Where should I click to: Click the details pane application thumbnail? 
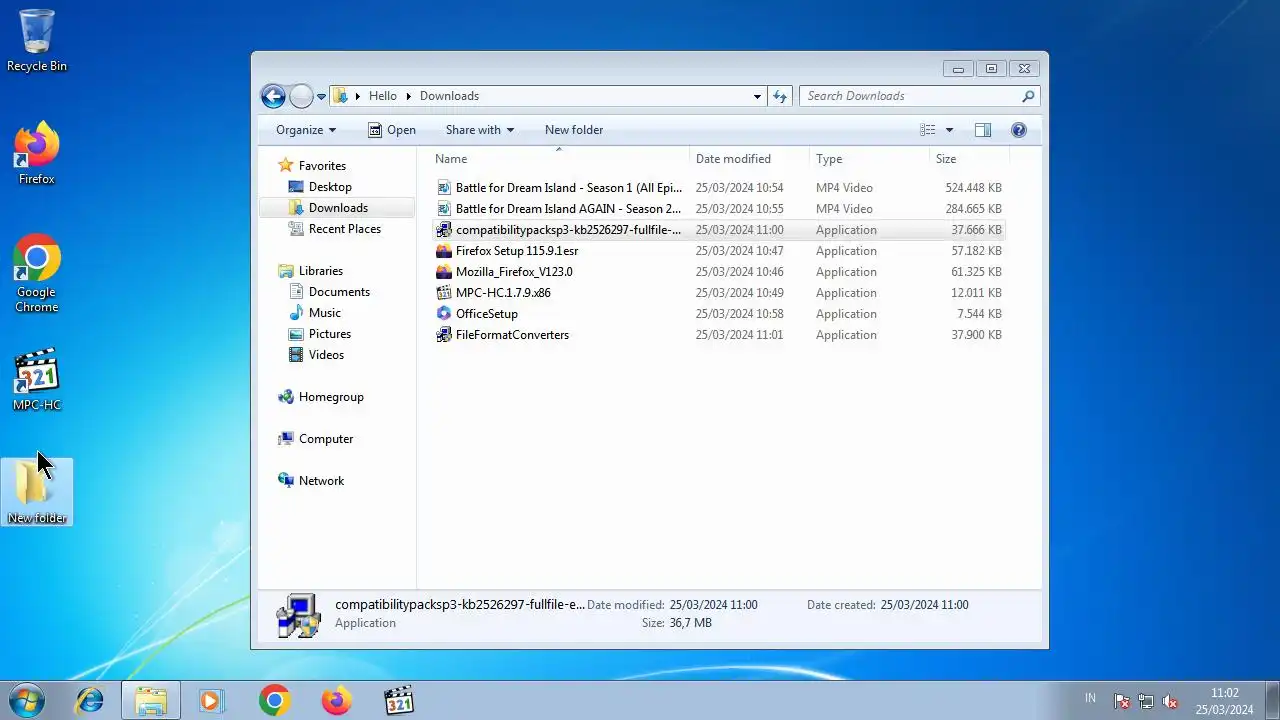tap(298, 615)
